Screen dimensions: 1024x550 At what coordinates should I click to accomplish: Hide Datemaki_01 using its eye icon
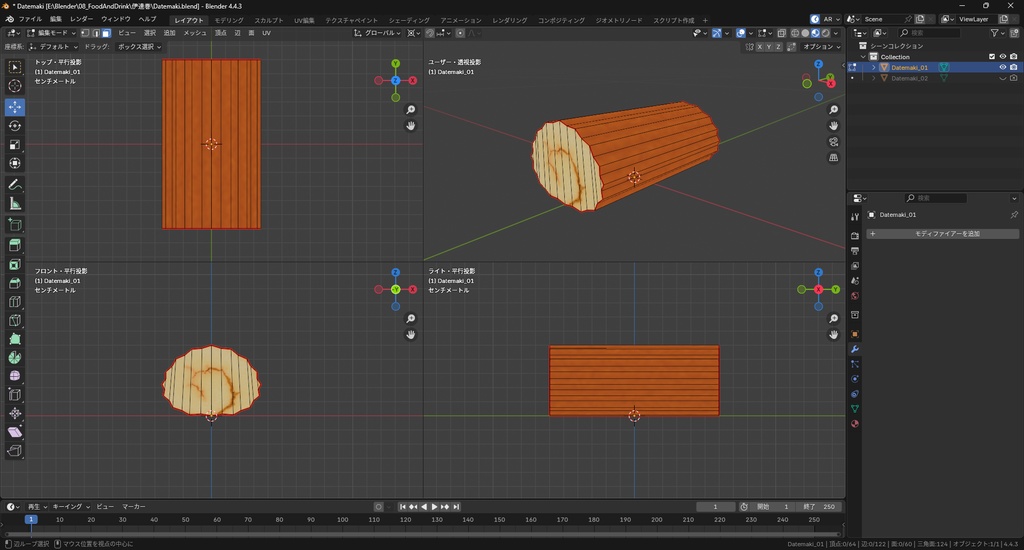(1002, 67)
